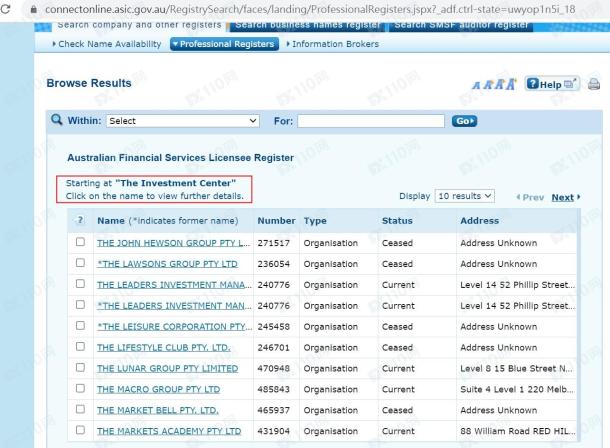Select number cell 236054
The width and height of the screenshot is (610, 448).
pyautogui.click(x=273, y=264)
